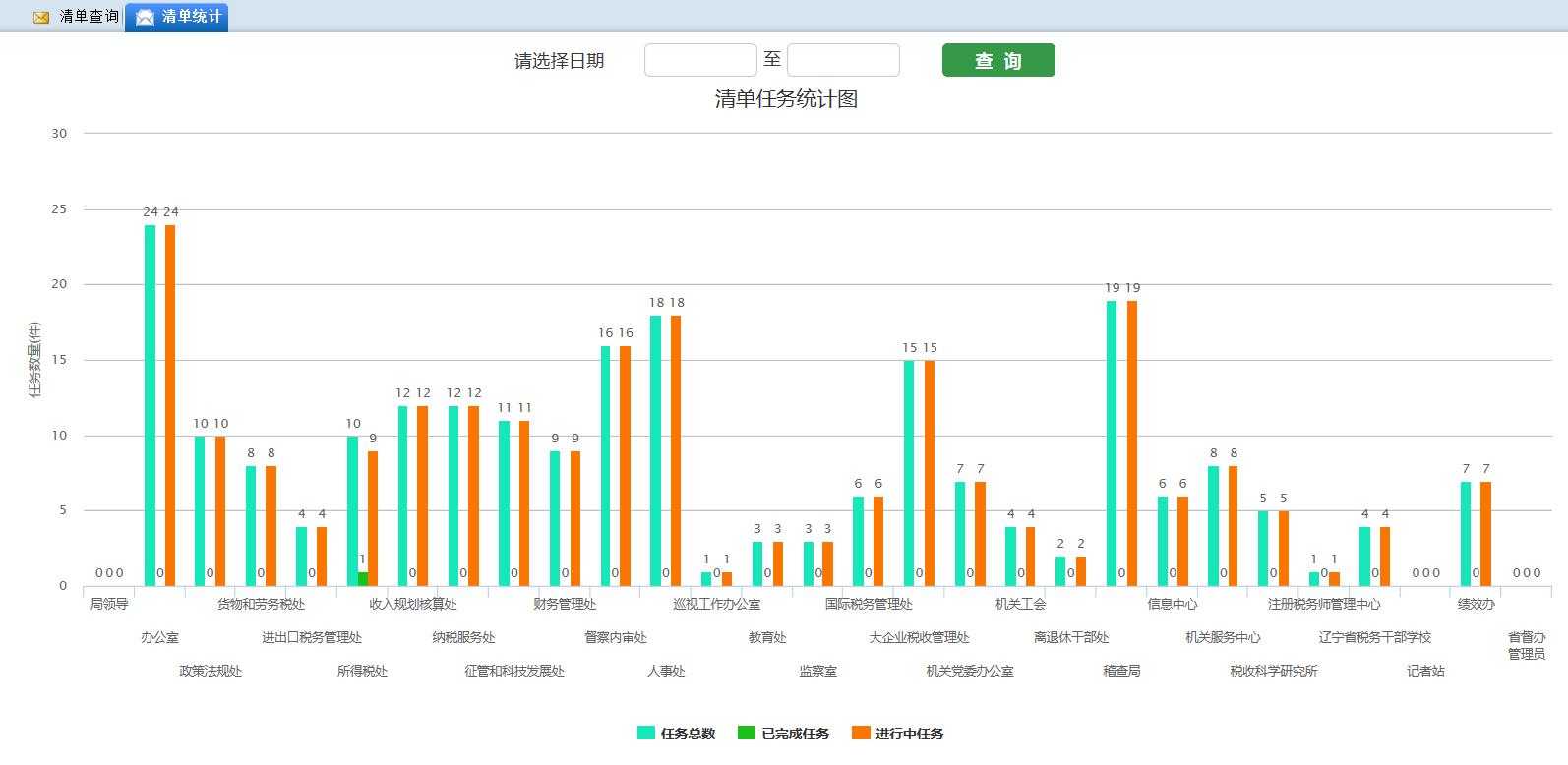Click the 机关工会 axis label

tap(1020, 604)
